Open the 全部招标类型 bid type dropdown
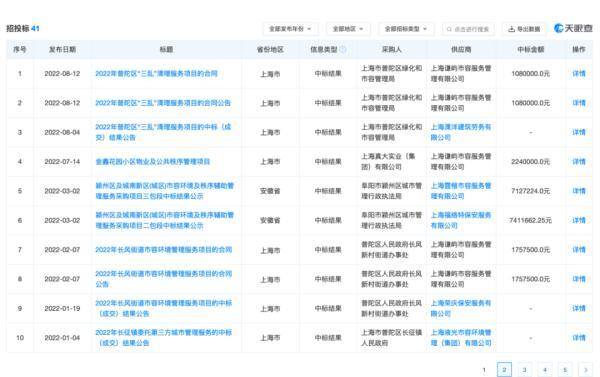This screenshot has height=377, width=600. click(x=406, y=29)
